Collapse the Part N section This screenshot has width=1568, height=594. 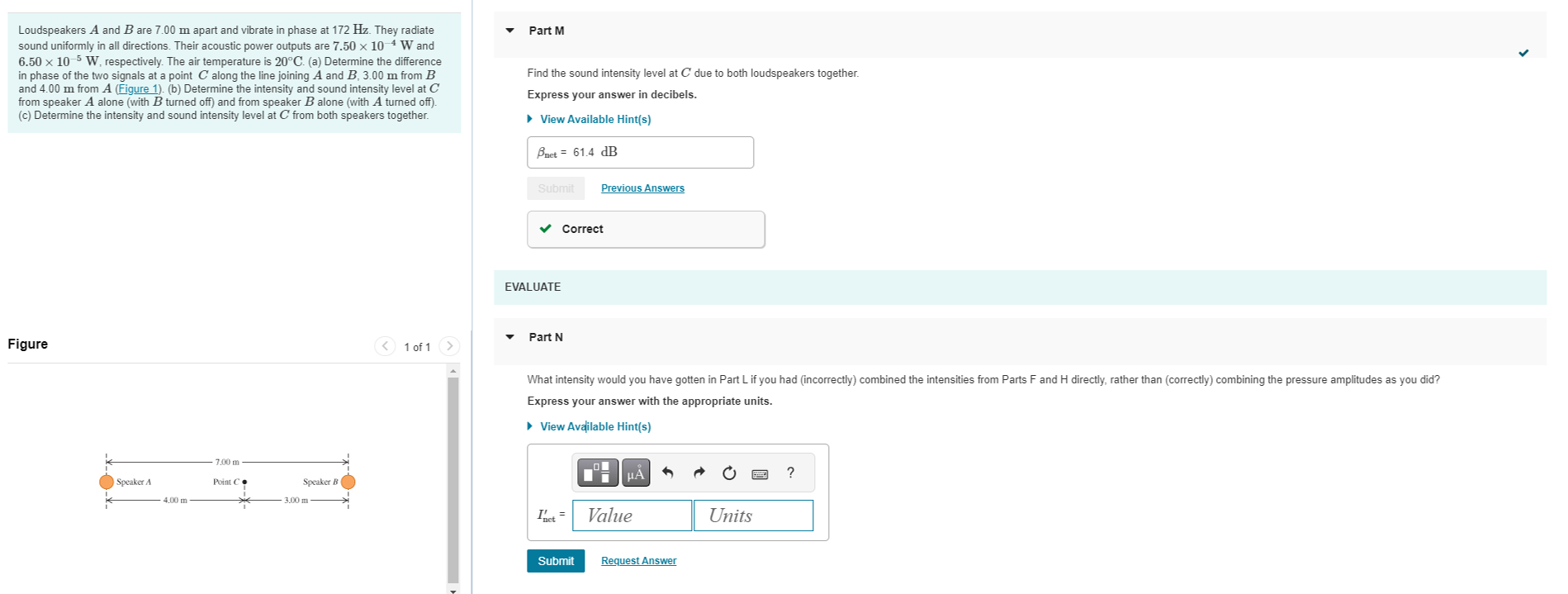point(509,337)
